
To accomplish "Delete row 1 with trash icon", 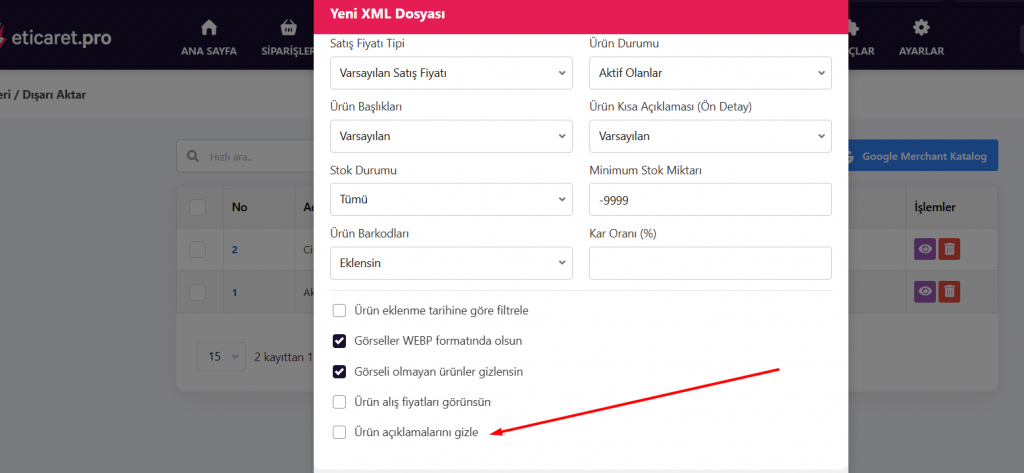I will tap(949, 292).
